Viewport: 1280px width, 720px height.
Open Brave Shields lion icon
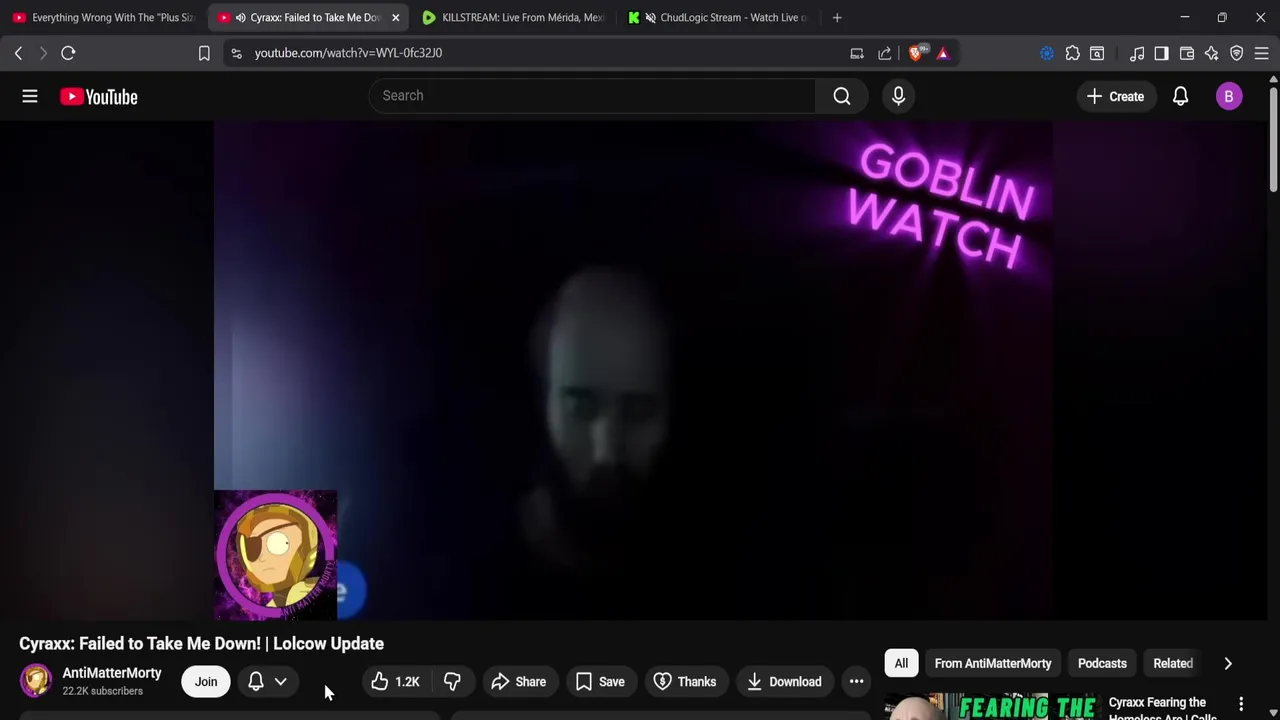[917, 53]
